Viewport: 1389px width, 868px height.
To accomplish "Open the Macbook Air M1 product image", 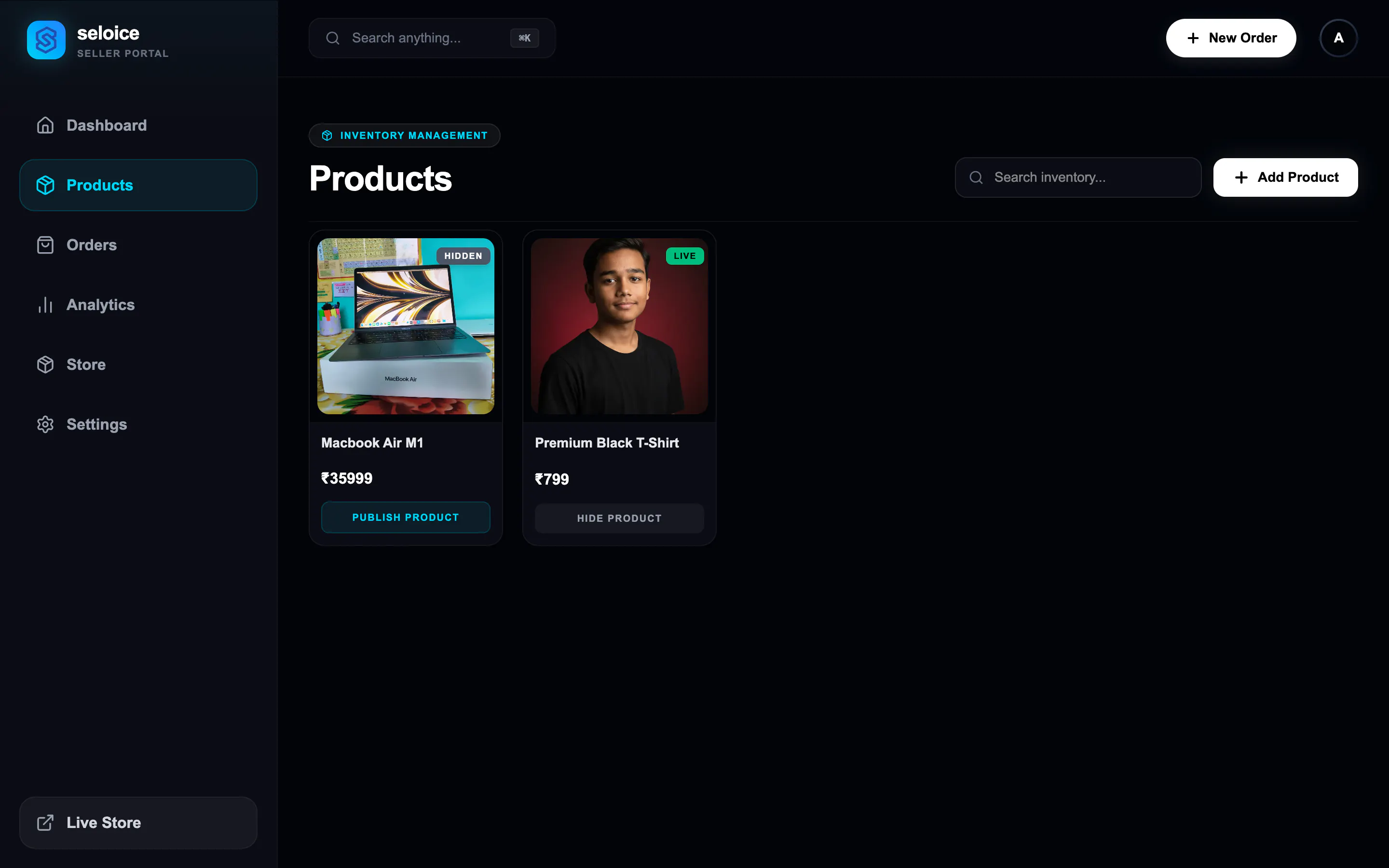I will pyautogui.click(x=406, y=326).
